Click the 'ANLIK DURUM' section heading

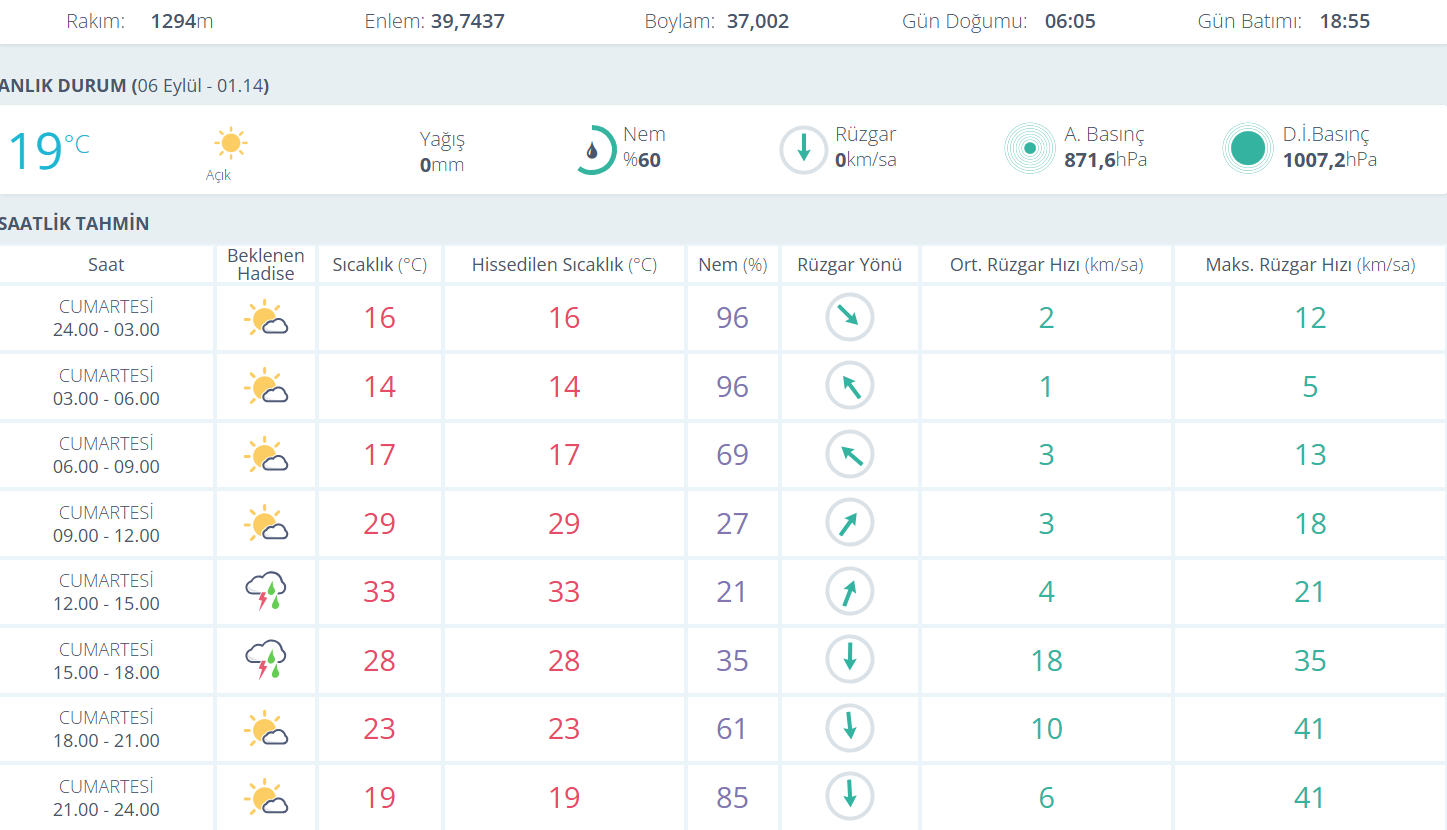134,86
